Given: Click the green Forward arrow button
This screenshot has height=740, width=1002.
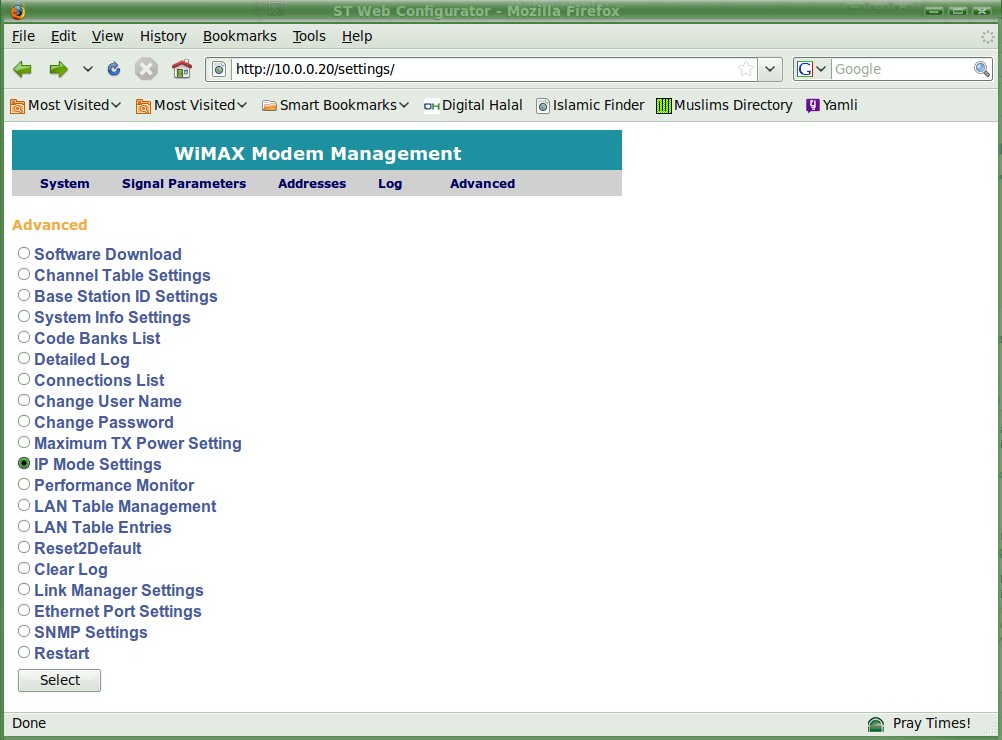Looking at the screenshot, I should (x=58, y=69).
